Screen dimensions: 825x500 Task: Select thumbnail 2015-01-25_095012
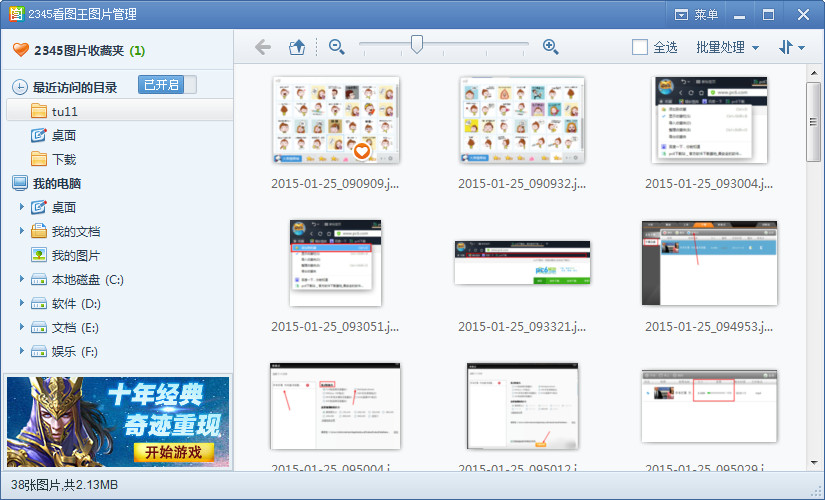522,406
